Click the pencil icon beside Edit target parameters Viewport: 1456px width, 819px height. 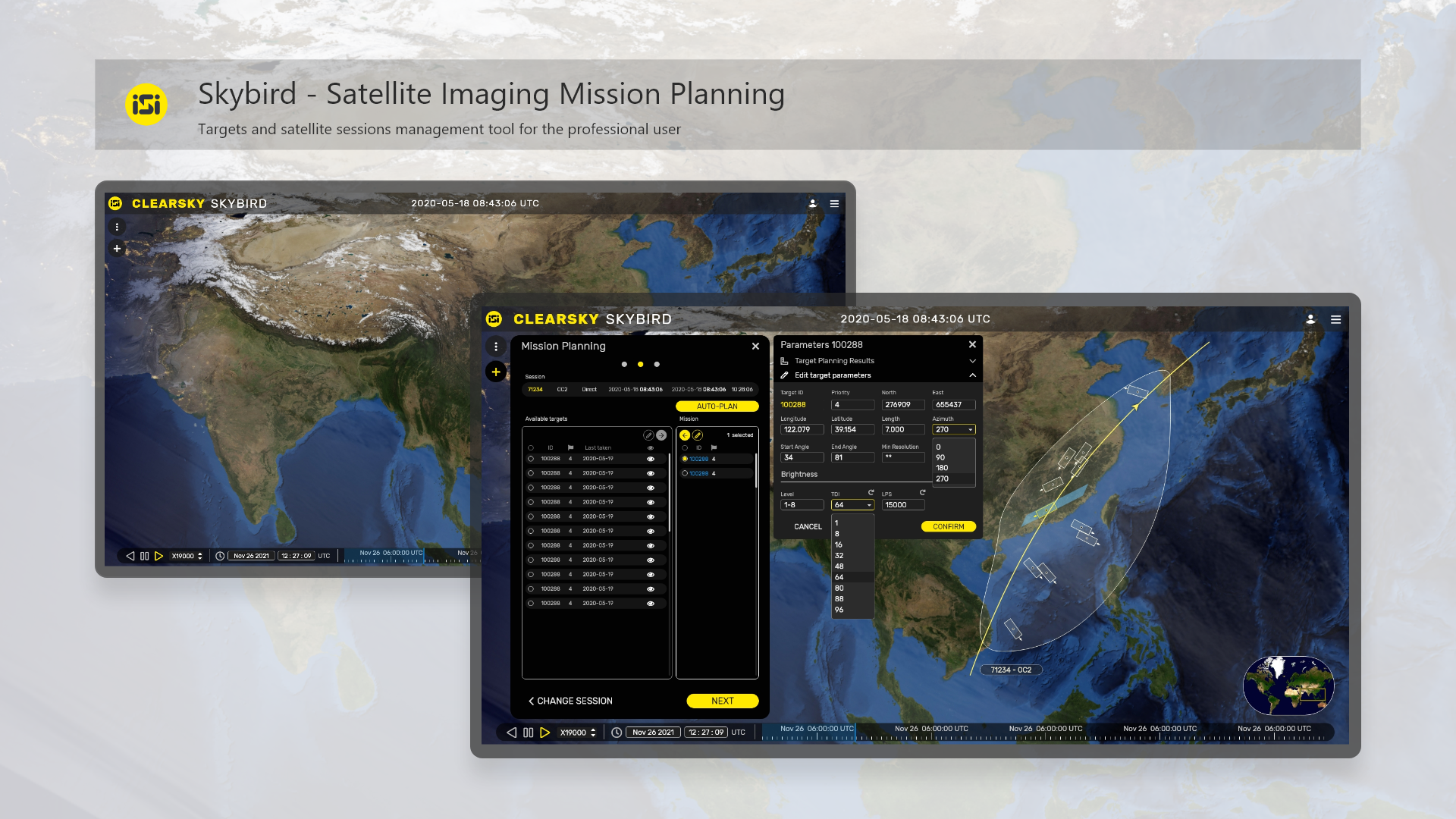784,375
